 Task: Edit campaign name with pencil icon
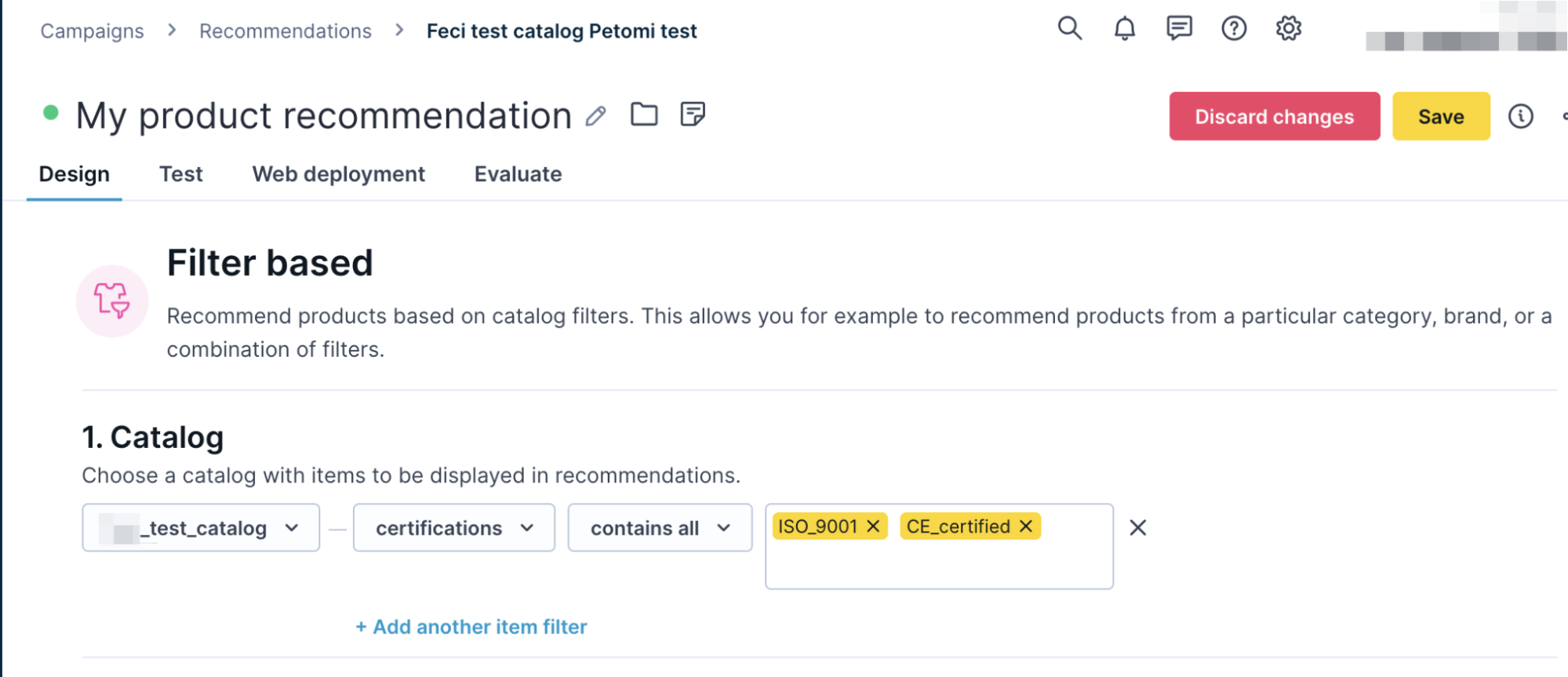click(x=596, y=116)
